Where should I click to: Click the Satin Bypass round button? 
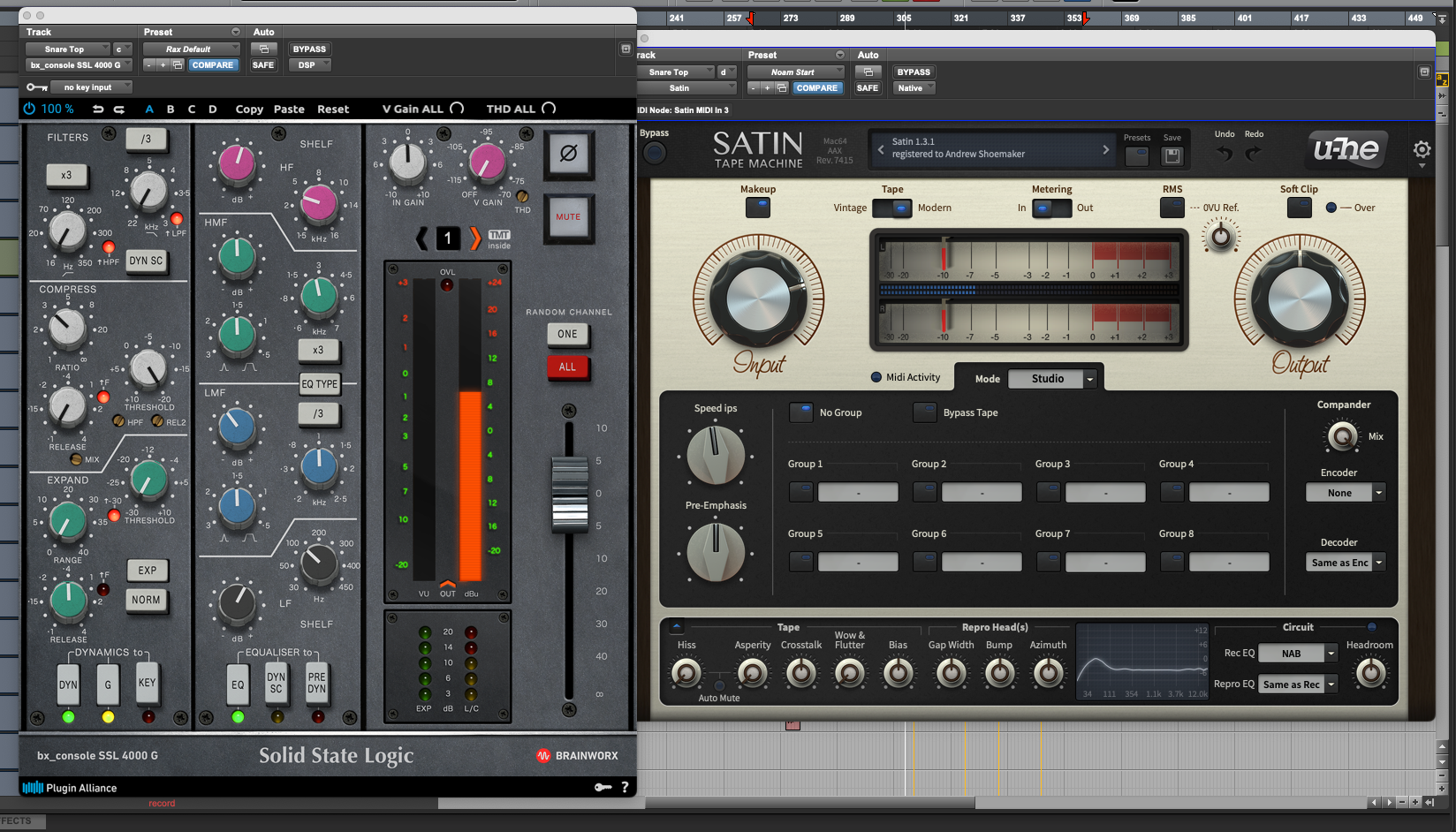click(x=655, y=153)
